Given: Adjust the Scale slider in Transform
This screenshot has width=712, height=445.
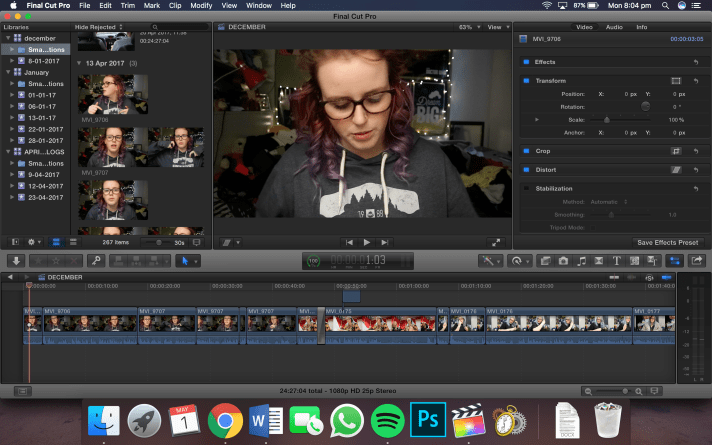Looking at the screenshot, I should (x=606, y=119).
